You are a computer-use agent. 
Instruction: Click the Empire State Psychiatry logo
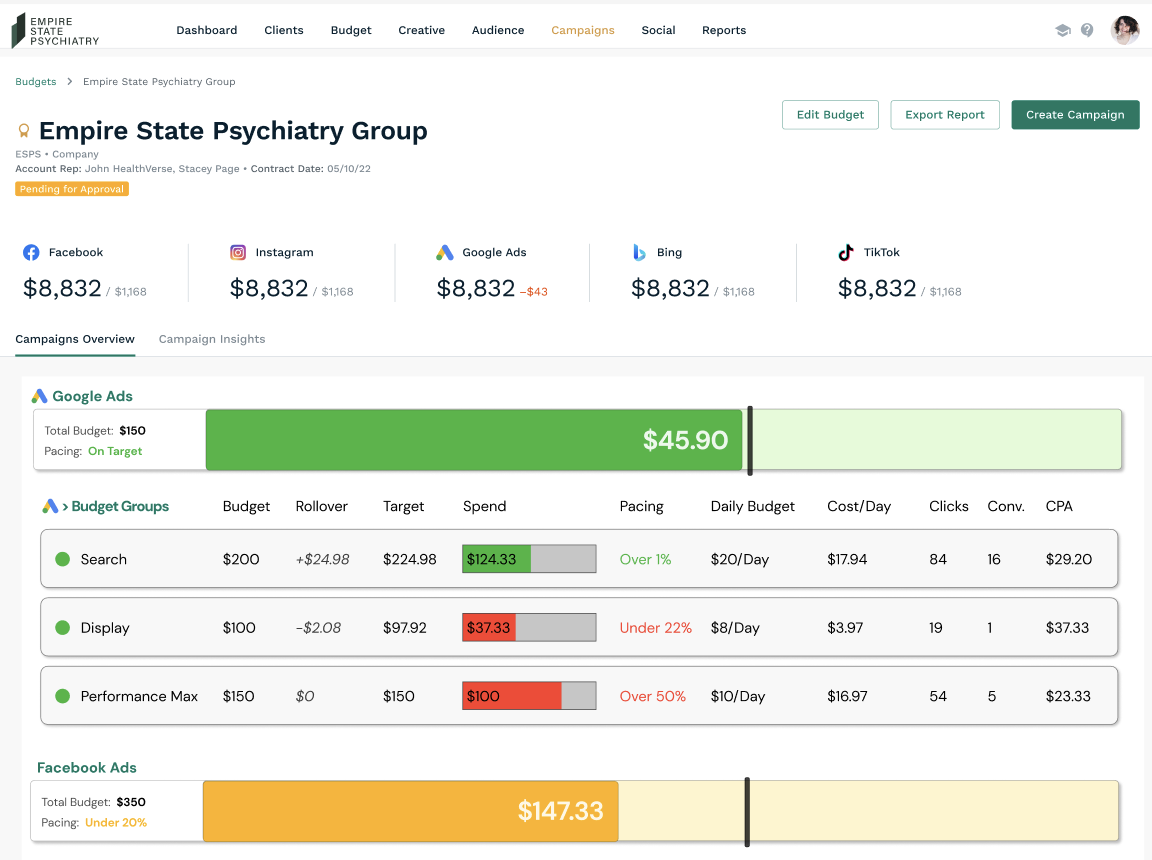click(55, 30)
